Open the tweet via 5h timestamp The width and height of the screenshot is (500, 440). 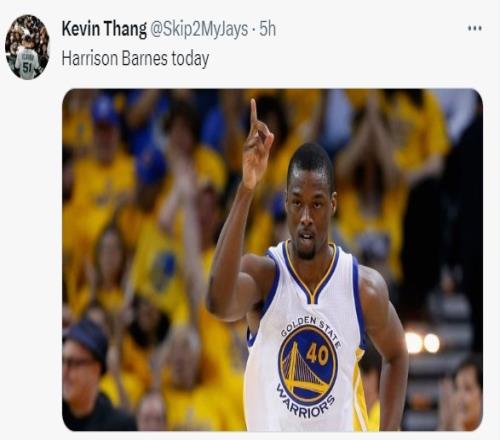268,29
